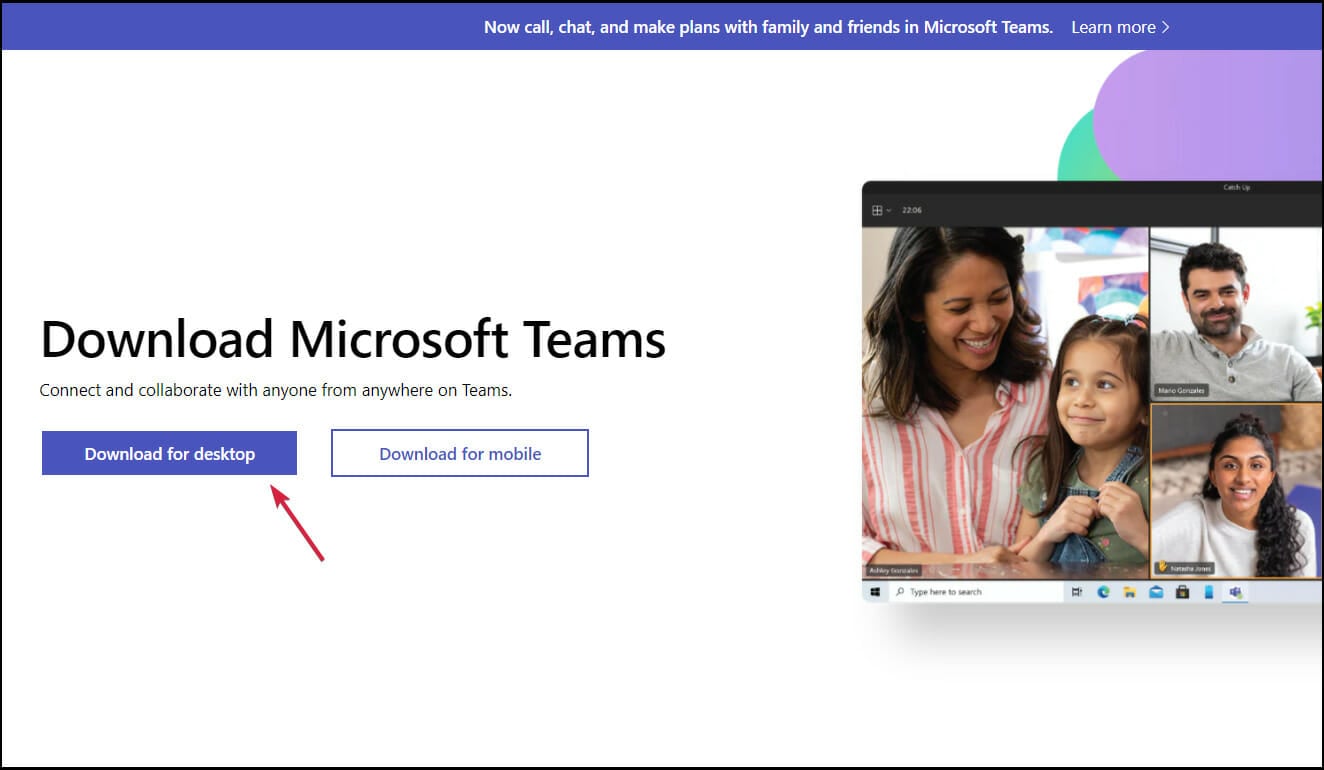Screen dimensions: 1324x770
Task: Open Microsoft Teams from the taskbar
Action: [1235, 591]
